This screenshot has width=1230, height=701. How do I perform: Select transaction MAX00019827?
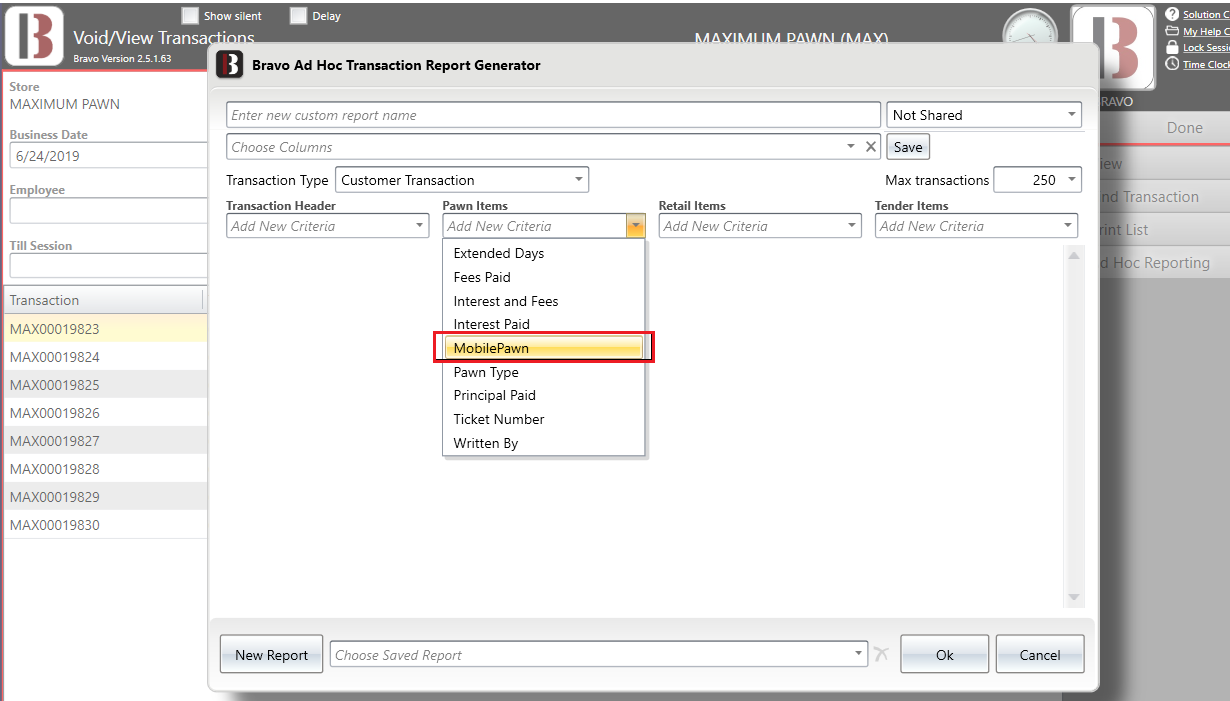105,441
